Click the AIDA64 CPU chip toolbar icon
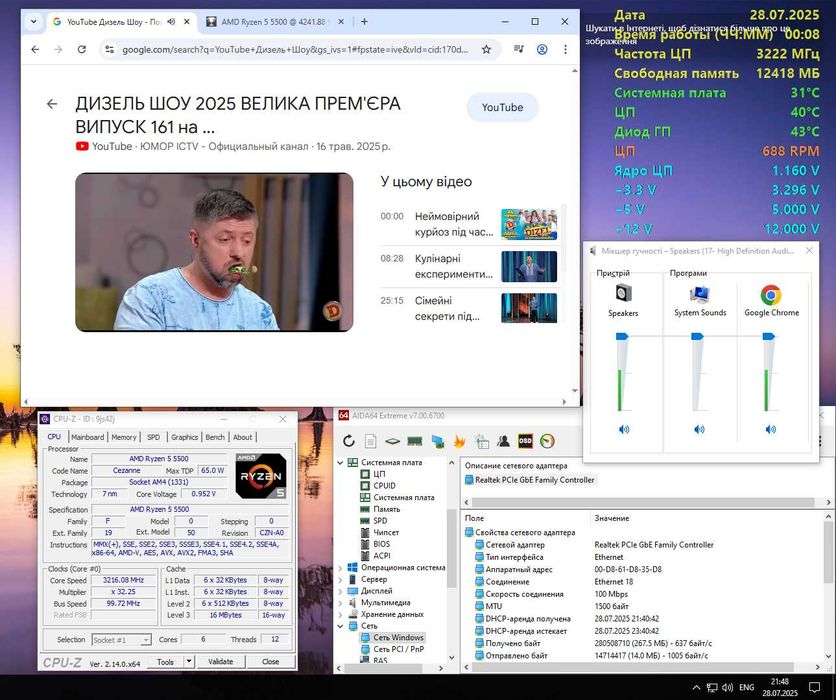 point(392,441)
